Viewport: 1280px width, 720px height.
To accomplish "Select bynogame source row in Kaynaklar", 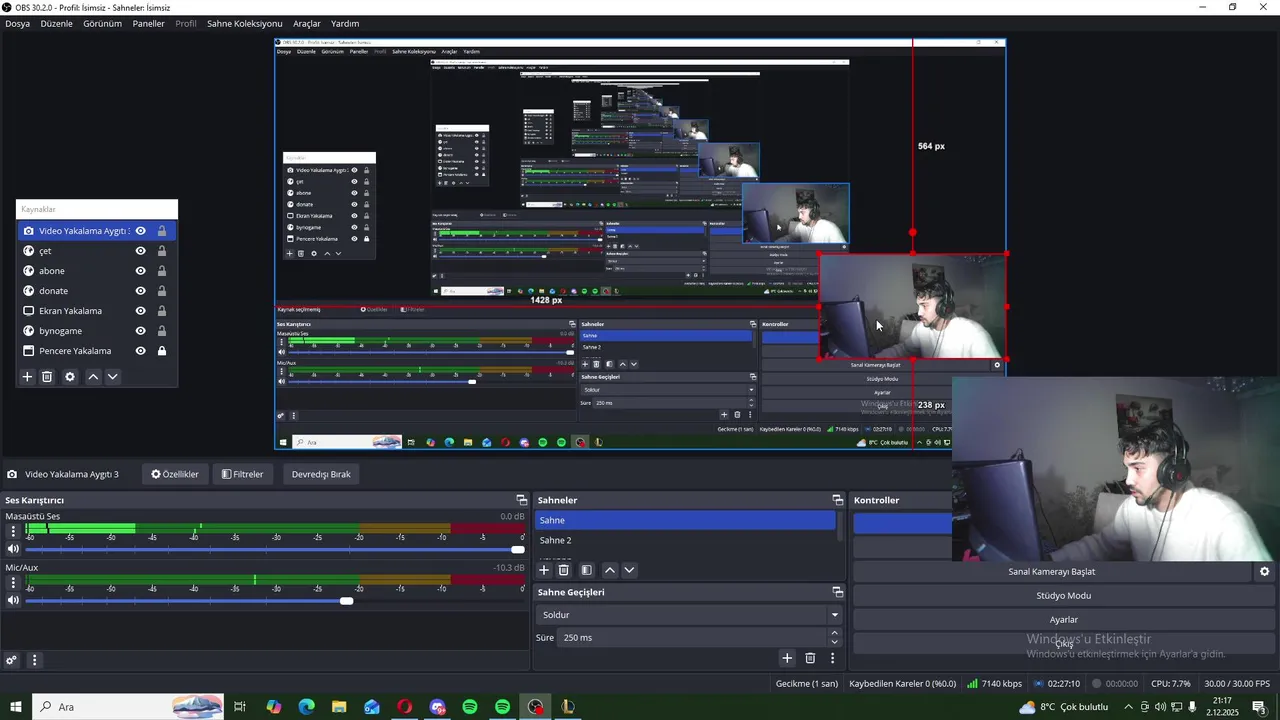I will click(x=97, y=331).
